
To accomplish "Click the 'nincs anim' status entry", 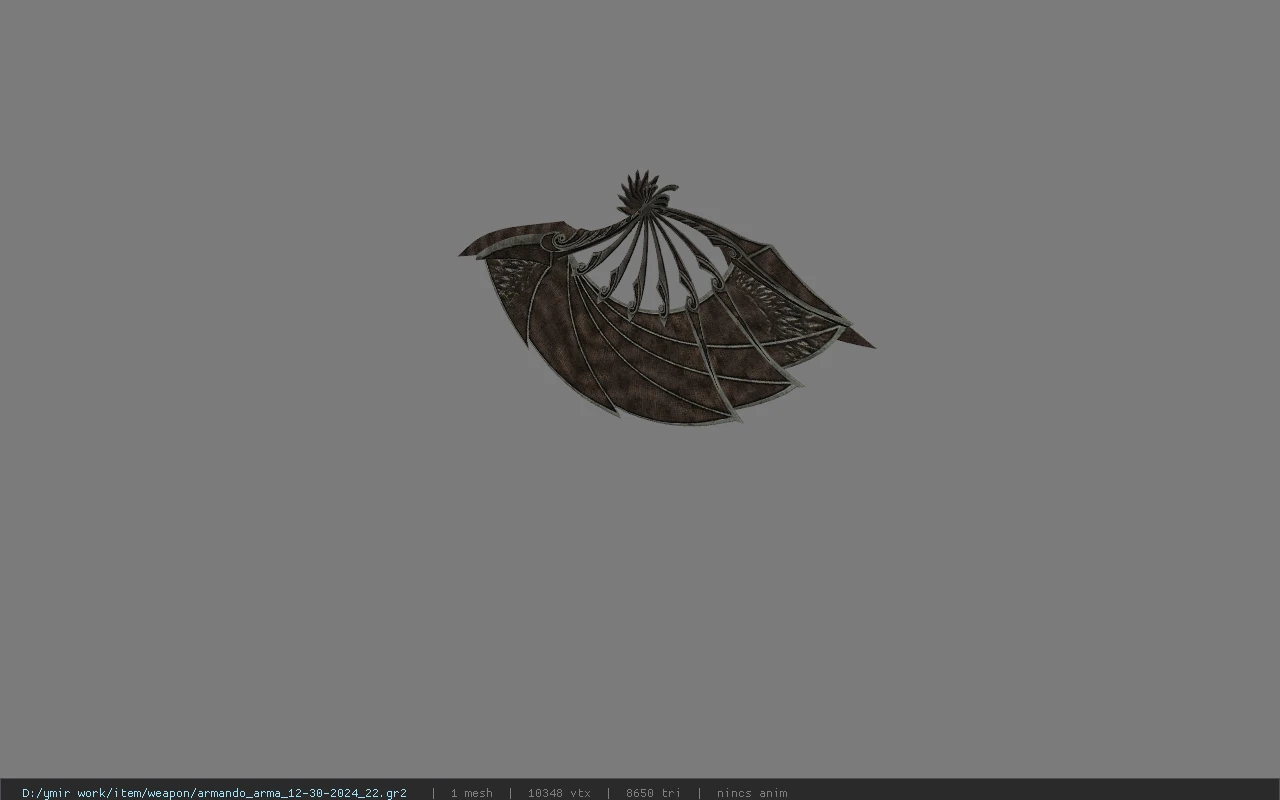I will [x=752, y=793].
